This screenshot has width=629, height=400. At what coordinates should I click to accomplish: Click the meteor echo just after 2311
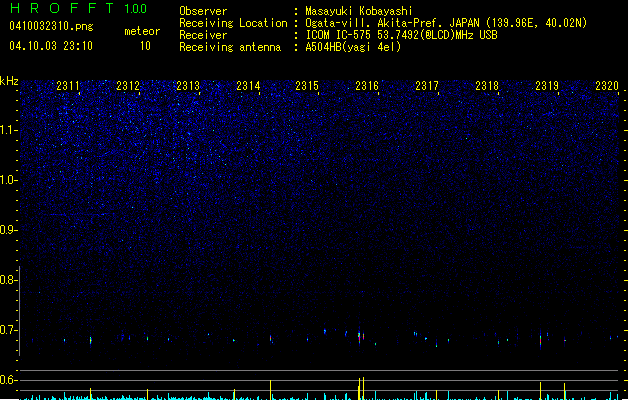pyautogui.click(x=91, y=341)
